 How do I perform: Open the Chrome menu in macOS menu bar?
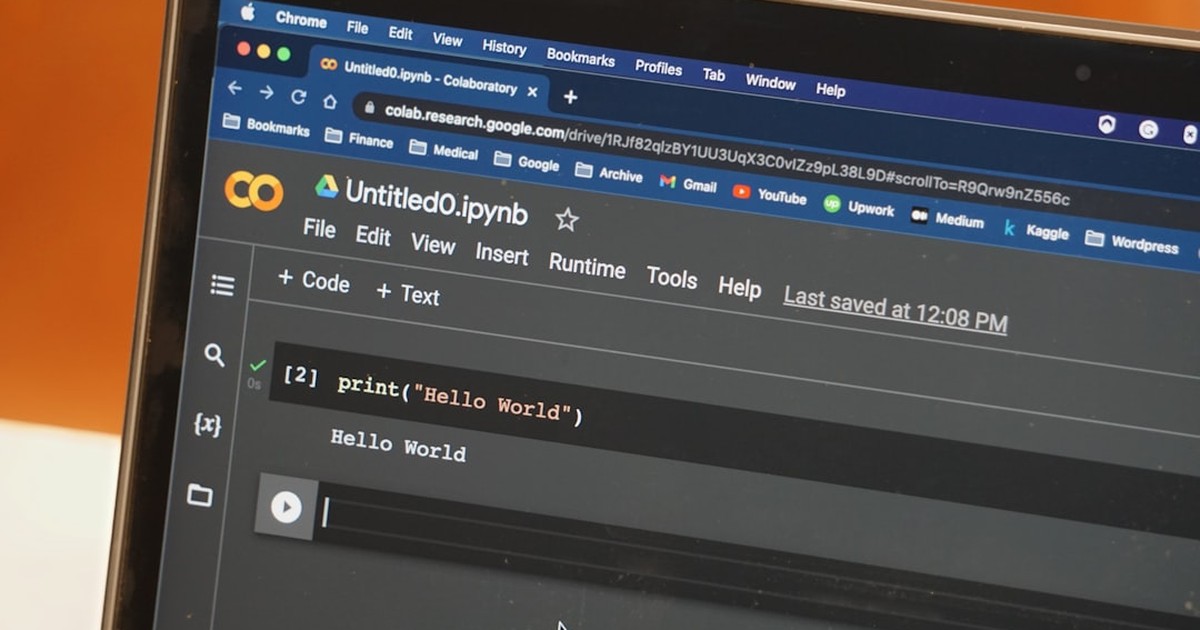(x=300, y=20)
